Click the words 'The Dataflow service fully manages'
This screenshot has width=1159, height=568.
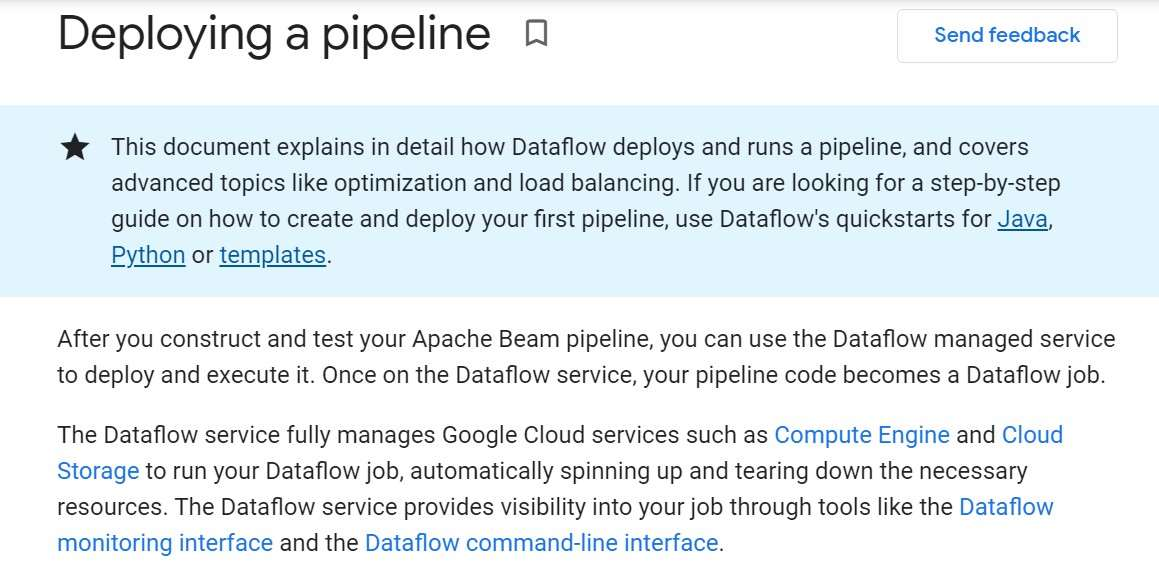click(x=246, y=435)
